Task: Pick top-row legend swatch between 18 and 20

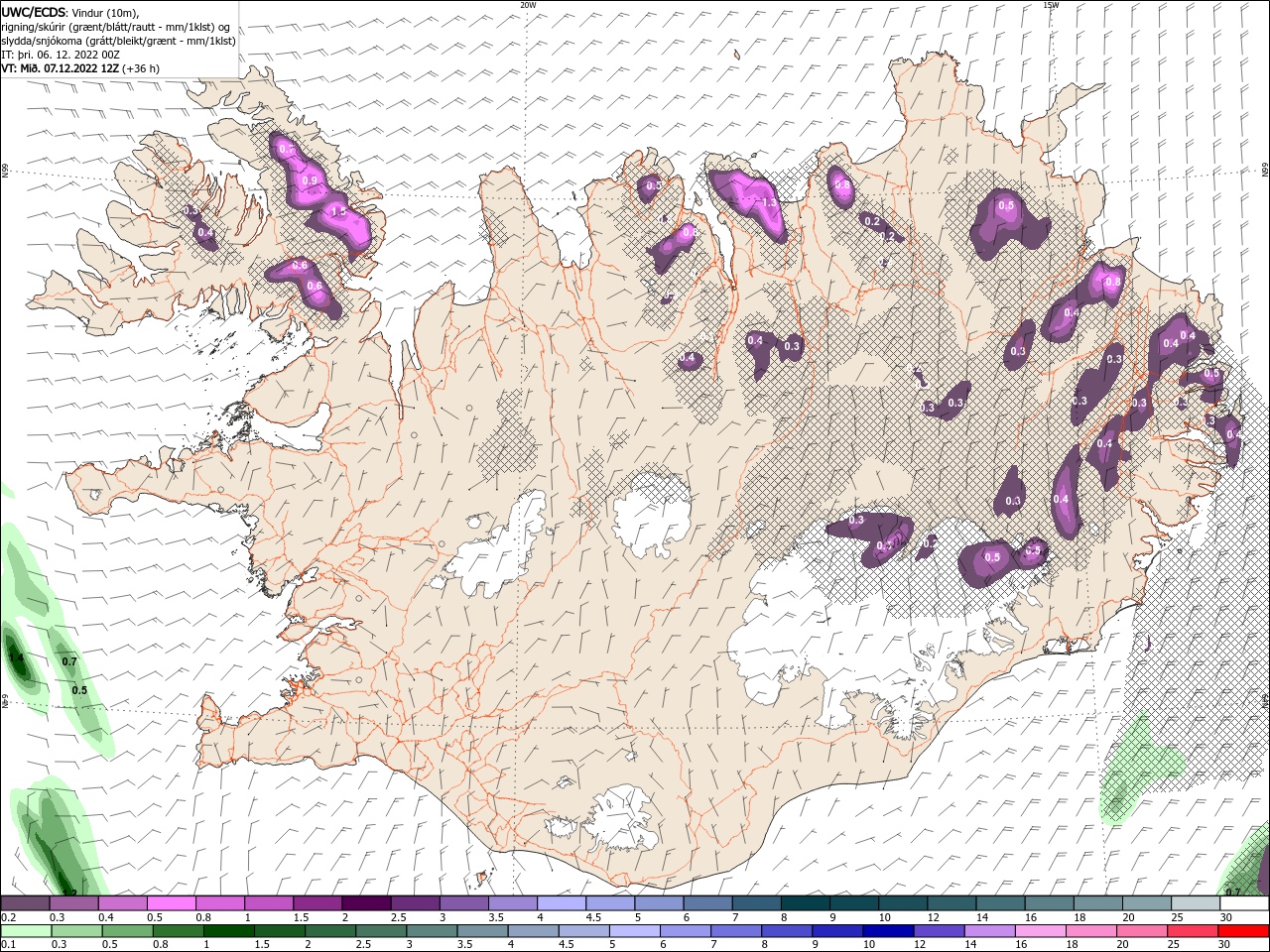Action: pos(1096,903)
